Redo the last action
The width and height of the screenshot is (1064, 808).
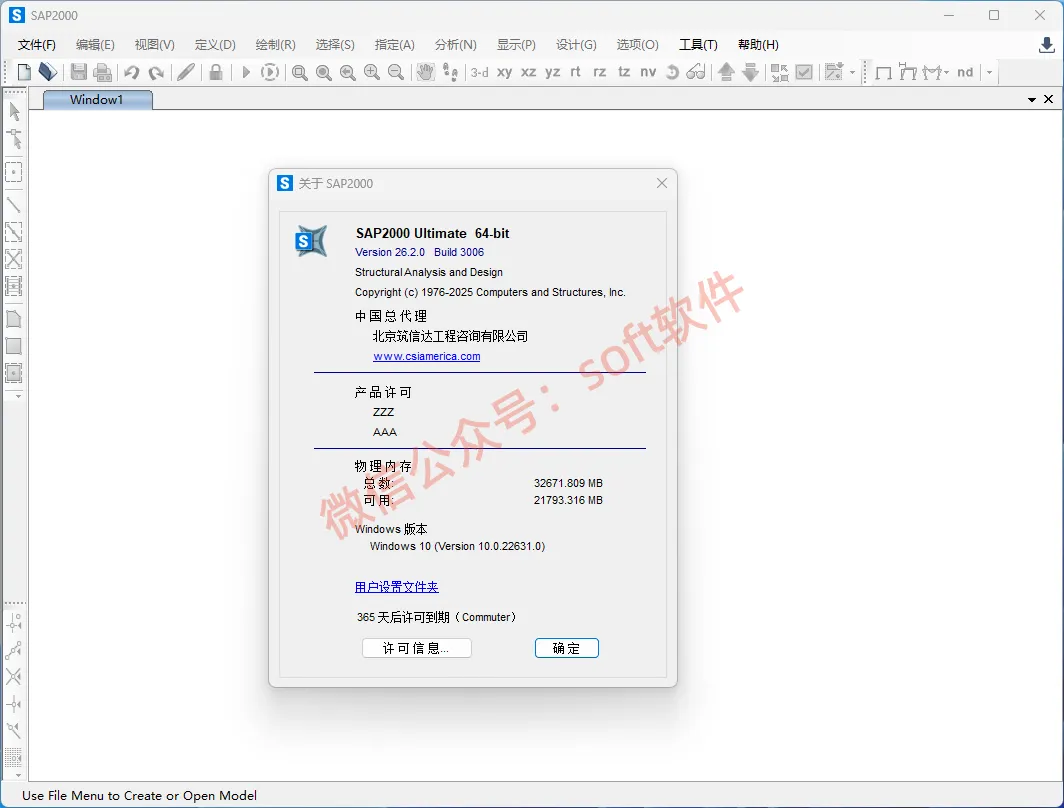point(156,72)
